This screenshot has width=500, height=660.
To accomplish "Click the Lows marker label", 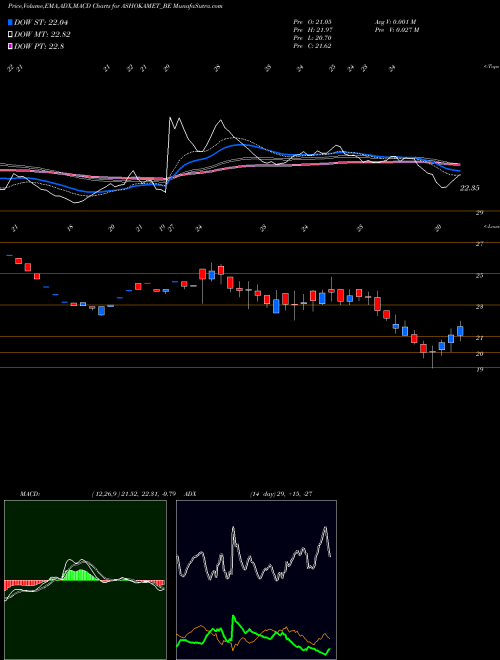I will pyautogui.click(x=492, y=226).
